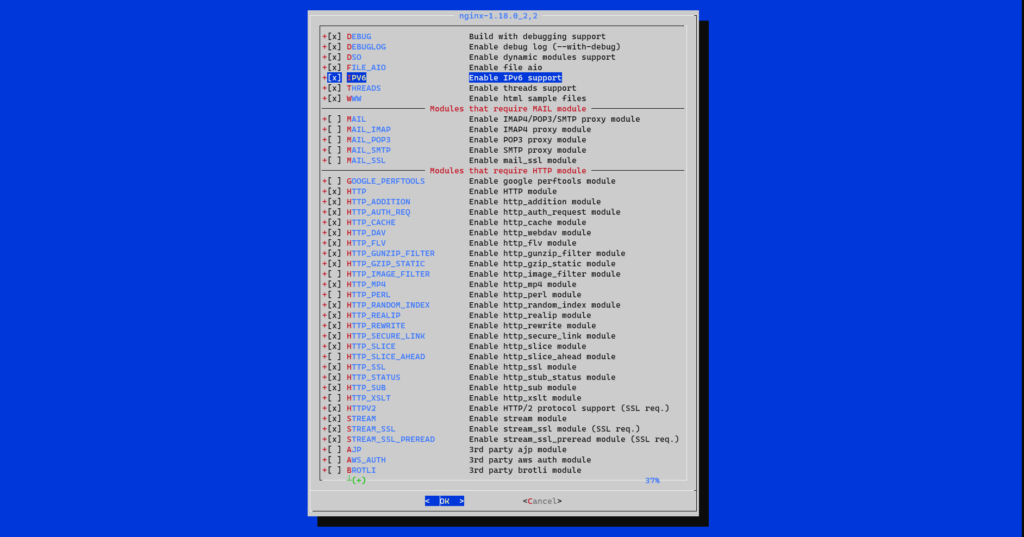Toggle the HTTP_MP4 checkbox
Screen dimensions: 1024x537
(334, 284)
